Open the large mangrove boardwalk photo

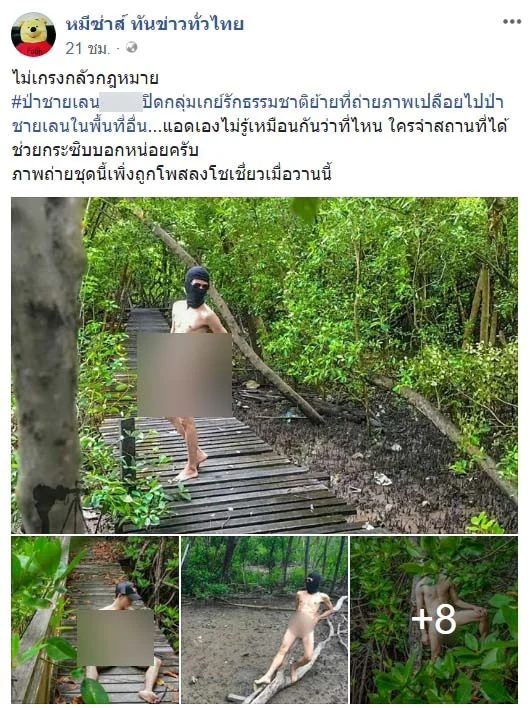(265, 365)
